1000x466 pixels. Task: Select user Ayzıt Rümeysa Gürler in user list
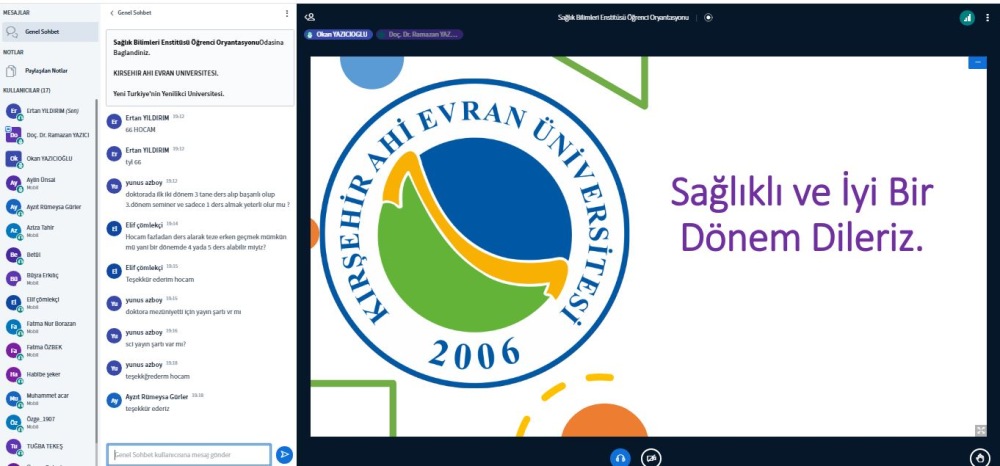click(x=50, y=207)
